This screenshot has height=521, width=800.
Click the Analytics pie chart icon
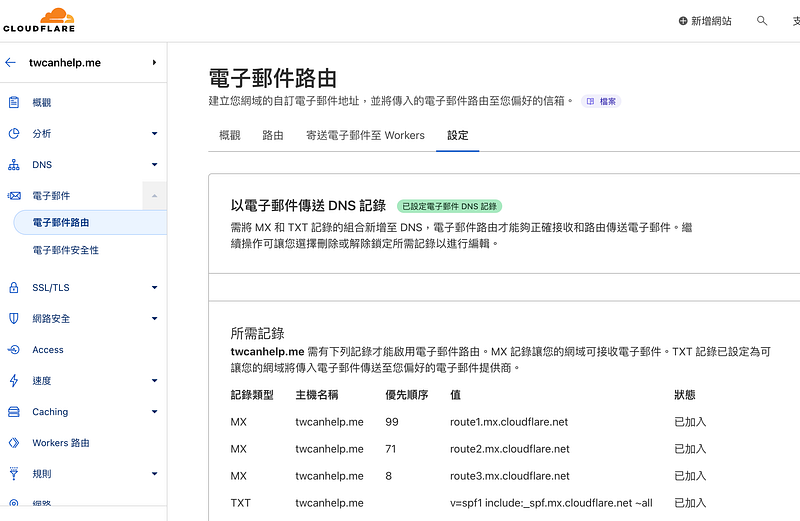point(14,134)
